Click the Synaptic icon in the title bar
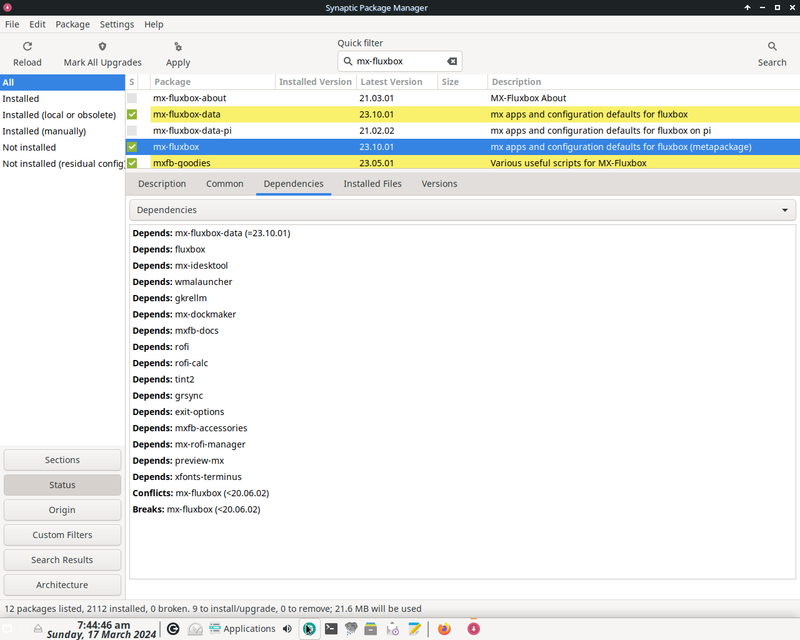The width and height of the screenshot is (800, 640). click(x=7, y=7)
